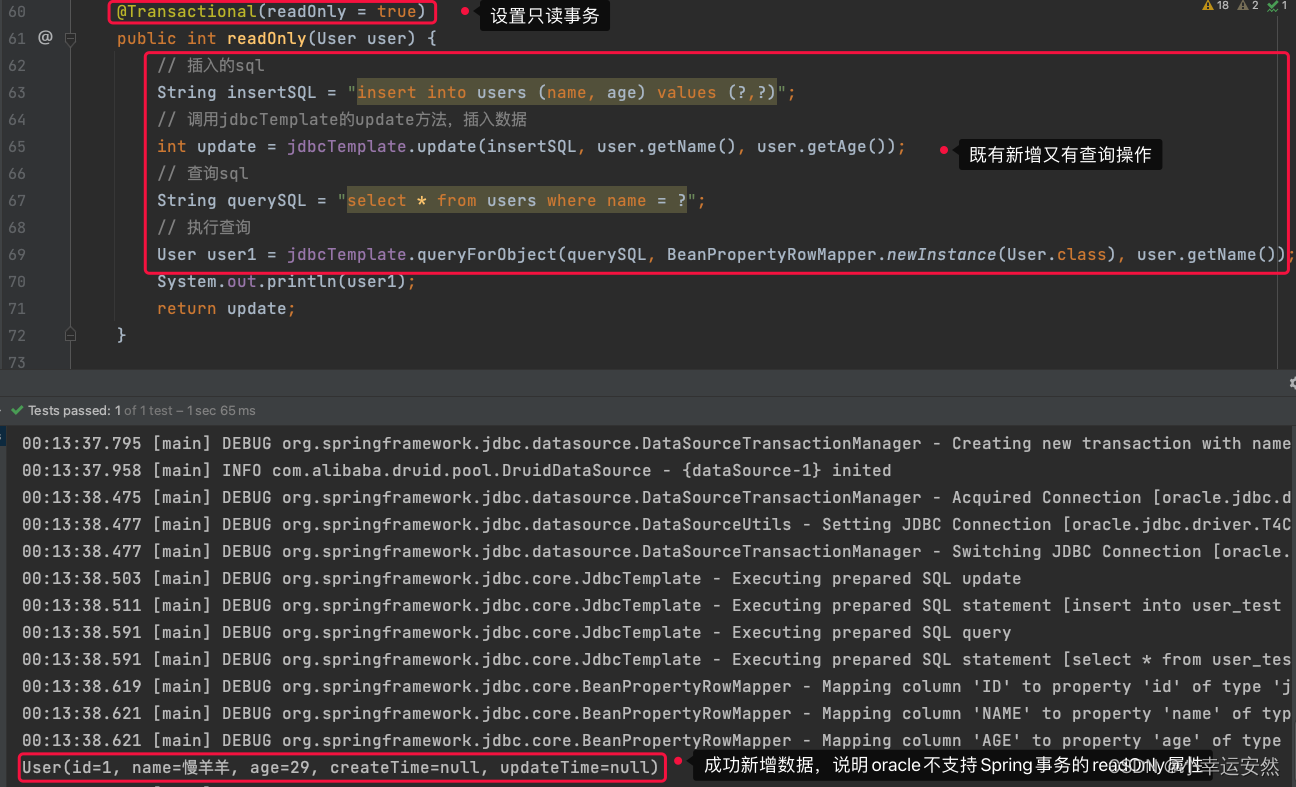Collapse the readOnly method at line 61
The image size is (1296, 787).
(x=71, y=39)
